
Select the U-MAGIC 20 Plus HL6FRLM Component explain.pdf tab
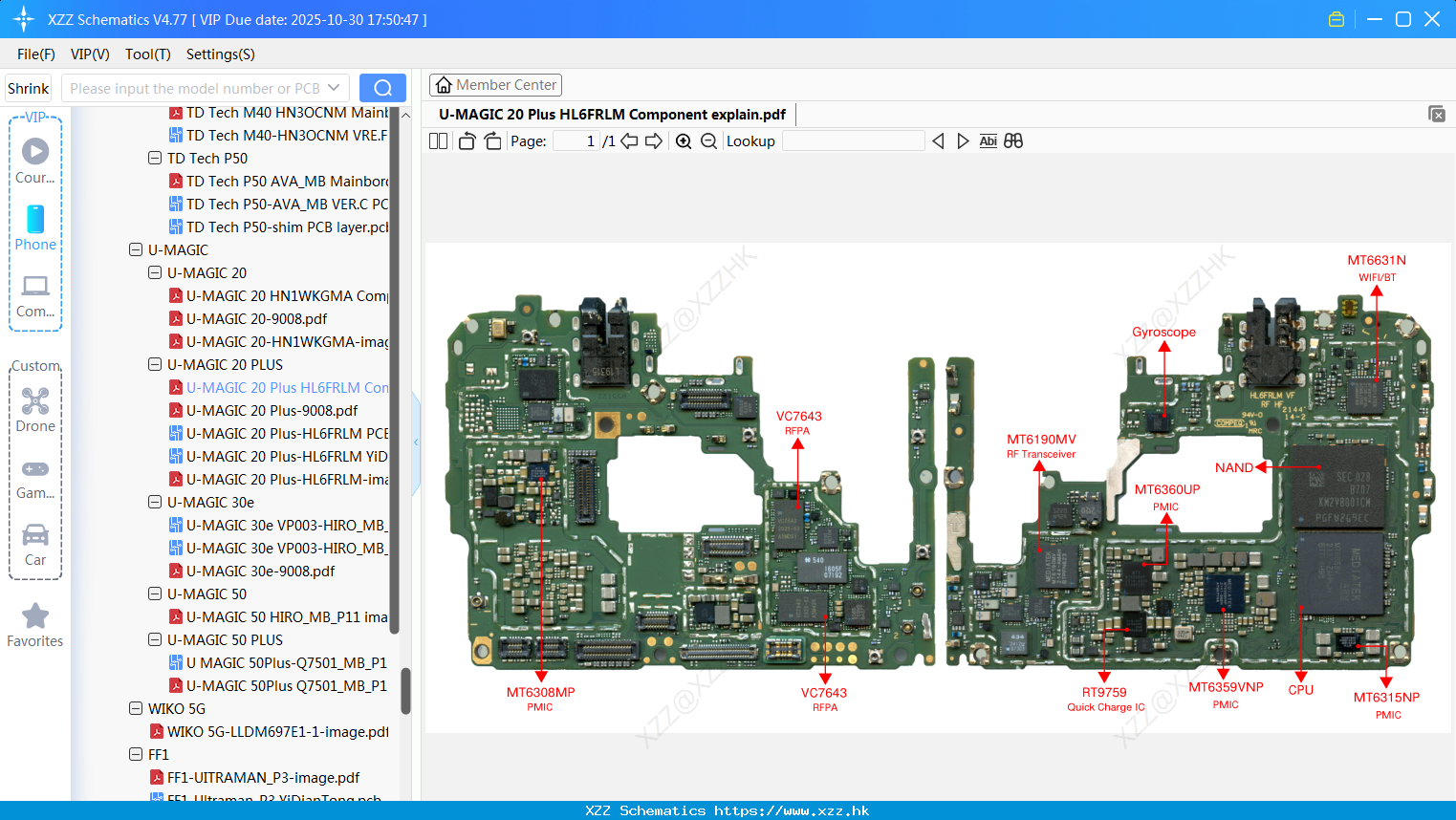click(x=612, y=115)
